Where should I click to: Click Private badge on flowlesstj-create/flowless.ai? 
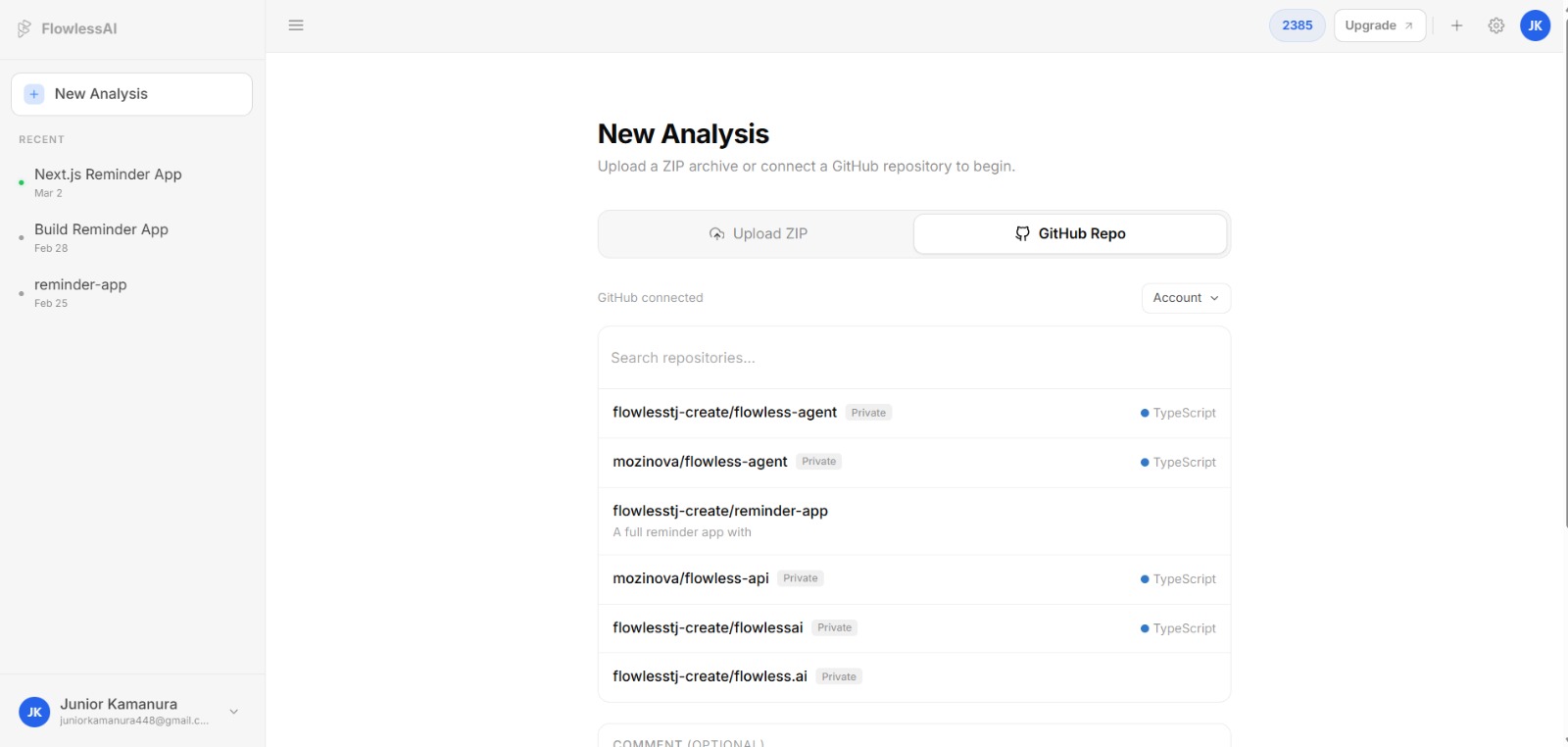coord(839,677)
